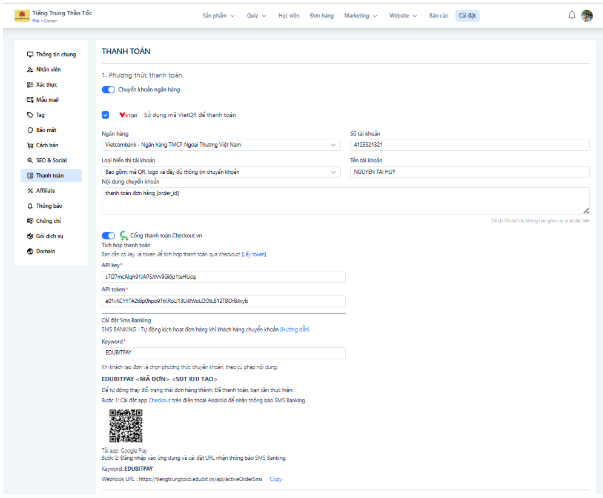Click the Tiếng Trung Thần Tốc logo
Viewport: 603px width, 498px height.
pyautogui.click(x=21, y=15)
